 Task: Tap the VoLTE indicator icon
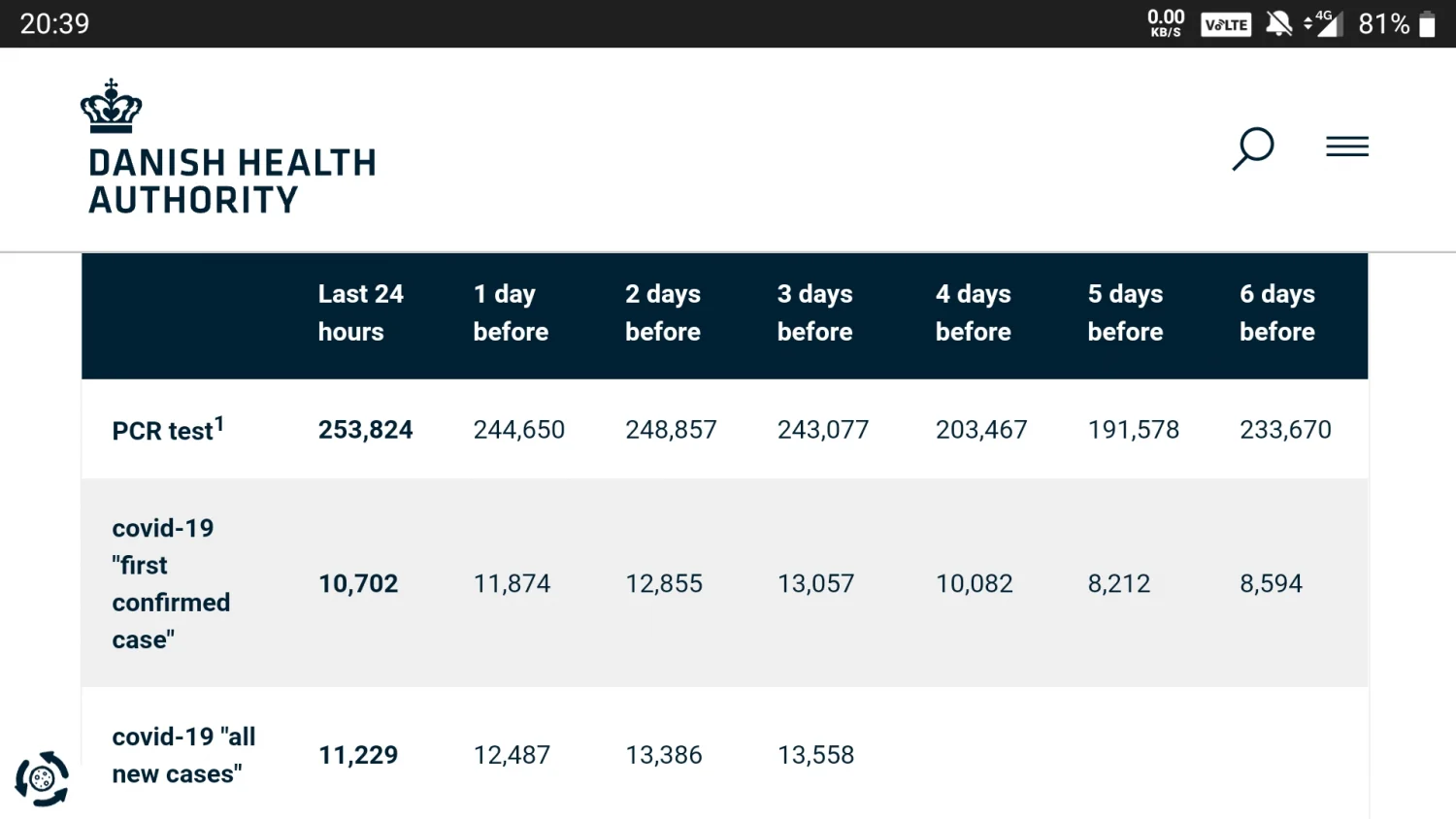click(x=1225, y=24)
